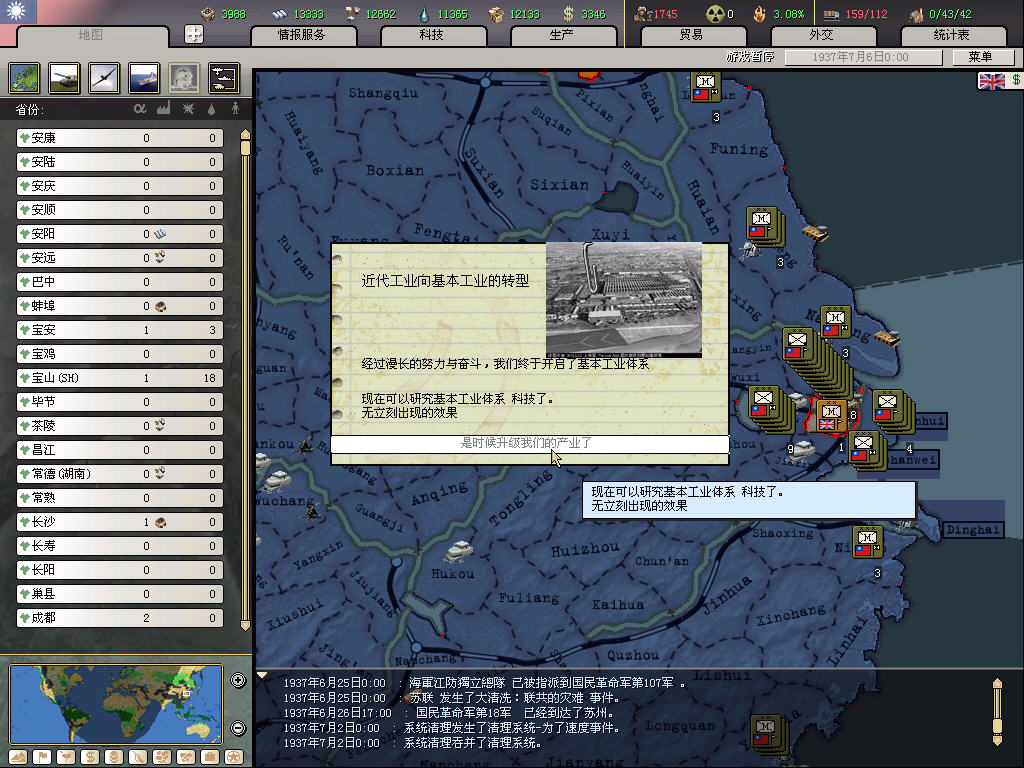This screenshot has height=768, width=1024.
Task: Open the 科技 (Technology) tab
Action: 431,35
